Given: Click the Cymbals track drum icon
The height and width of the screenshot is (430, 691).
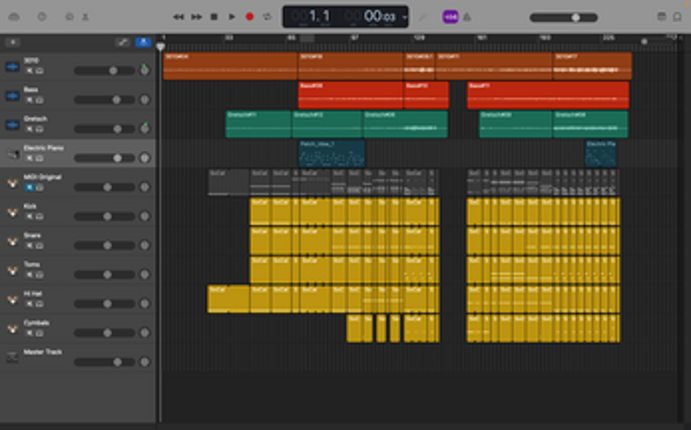Looking at the screenshot, I should (13, 327).
